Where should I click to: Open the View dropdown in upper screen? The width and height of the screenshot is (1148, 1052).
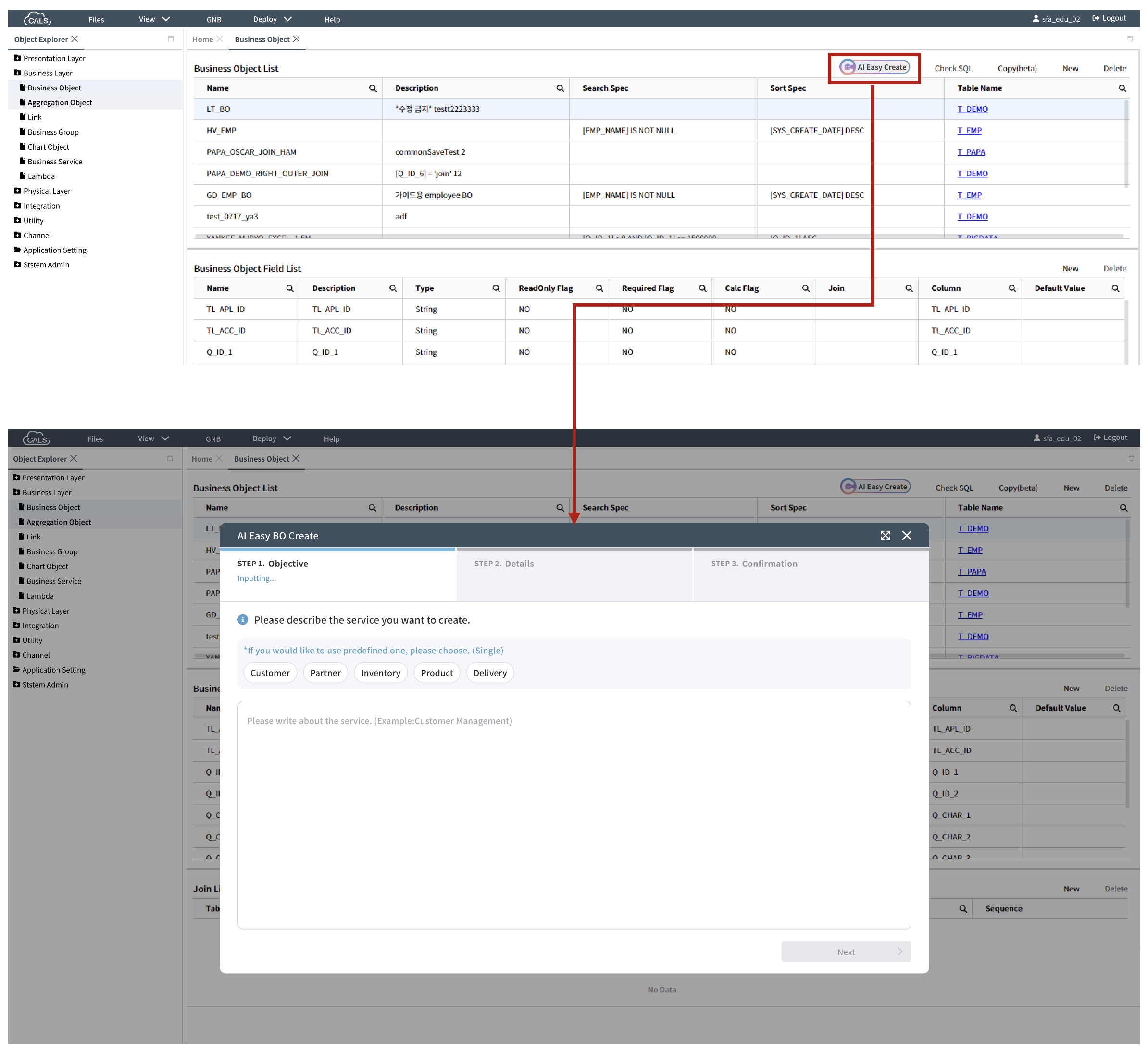[154, 19]
